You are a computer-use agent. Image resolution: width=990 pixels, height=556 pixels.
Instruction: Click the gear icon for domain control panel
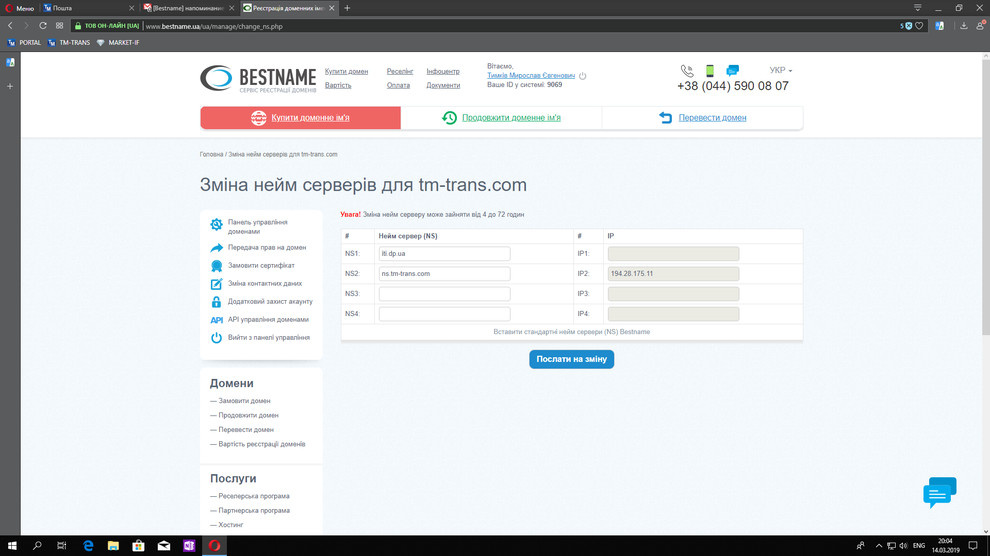pos(217,225)
